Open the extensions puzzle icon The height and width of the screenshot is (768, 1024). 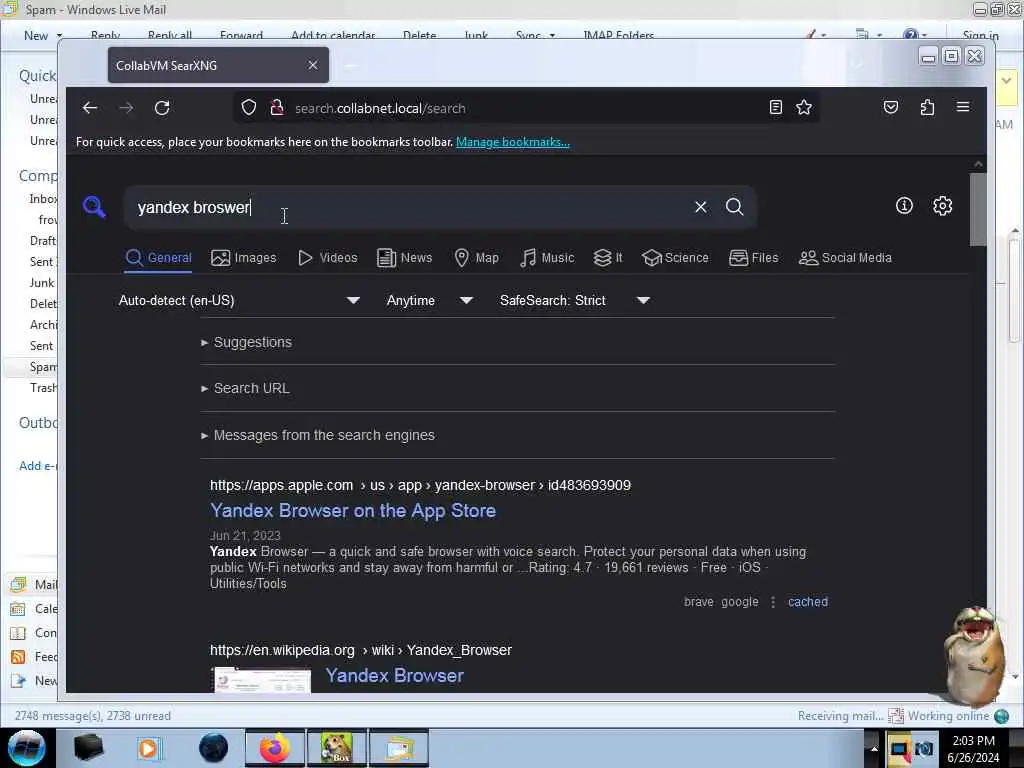(x=927, y=107)
